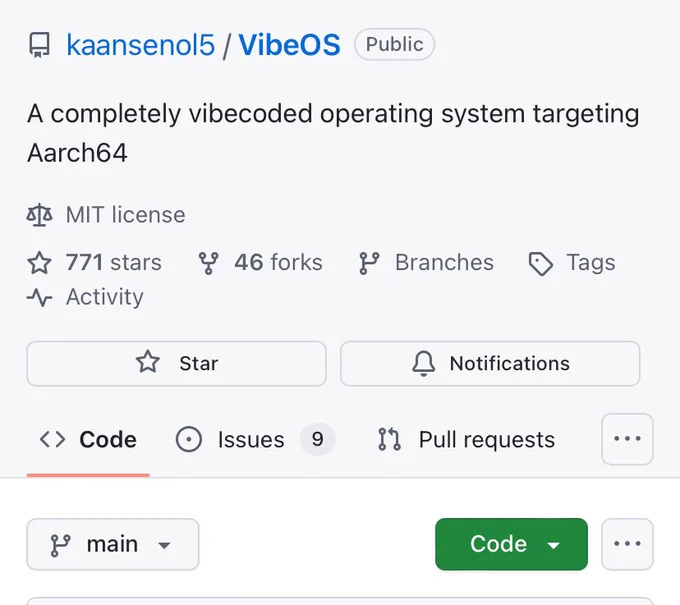Image resolution: width=680 pixels, height=605 pixels.
Task: Click the Issues circle icon
Action: [189, 439]
